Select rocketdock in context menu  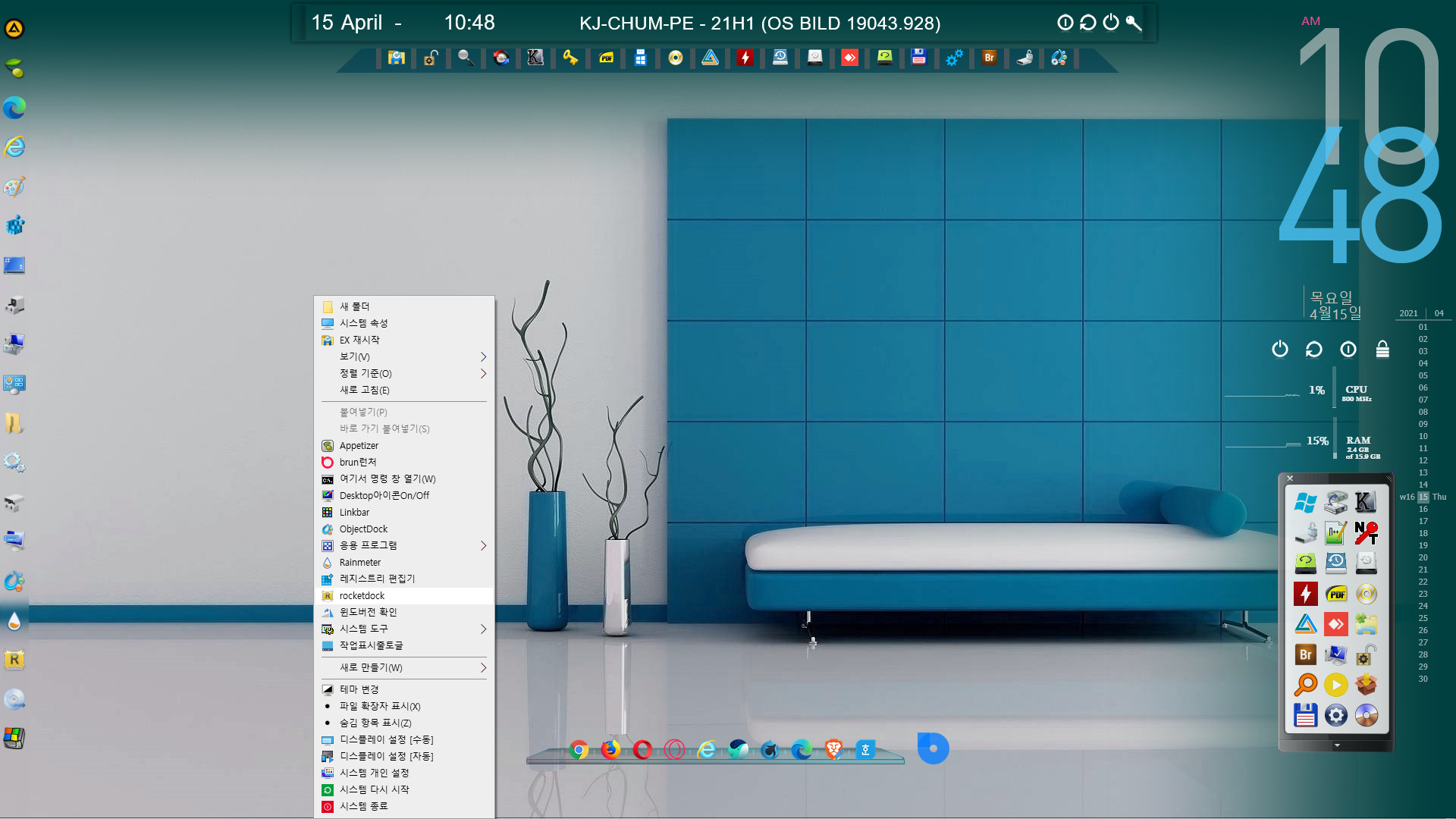[403, 595]
